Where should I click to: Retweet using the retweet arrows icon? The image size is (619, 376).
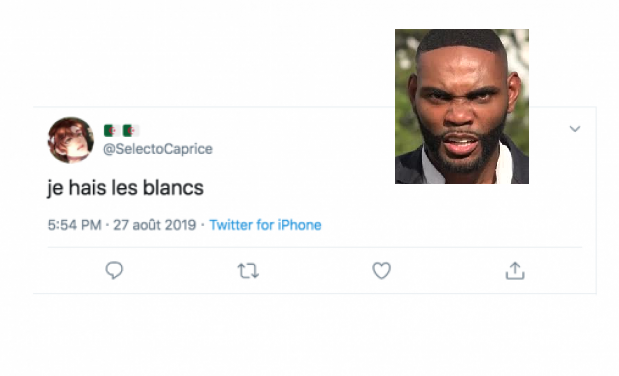(x=248, y=271)
